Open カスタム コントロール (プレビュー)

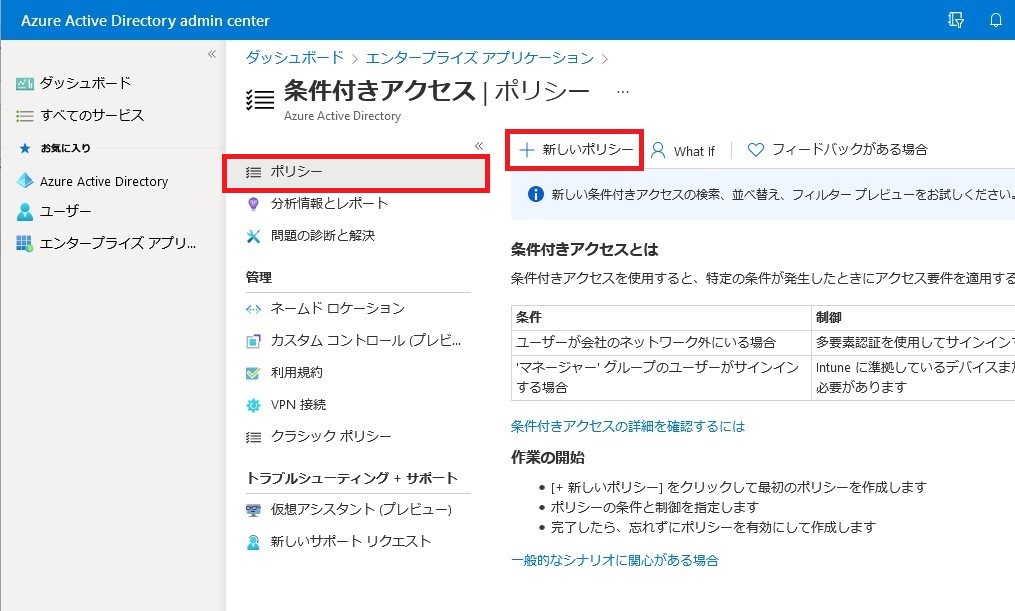[366, 340]
